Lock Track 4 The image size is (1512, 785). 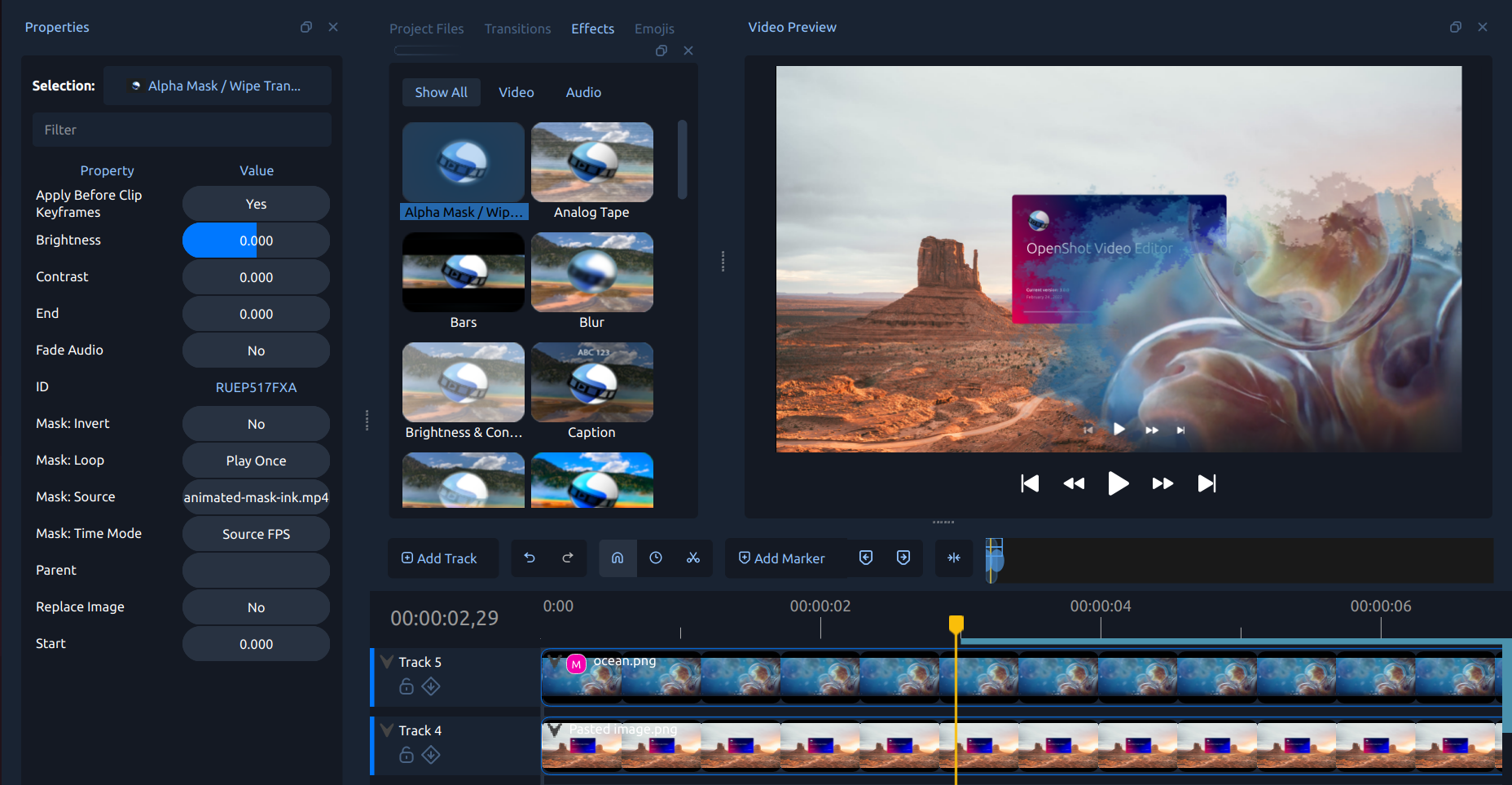click(406, 756)
